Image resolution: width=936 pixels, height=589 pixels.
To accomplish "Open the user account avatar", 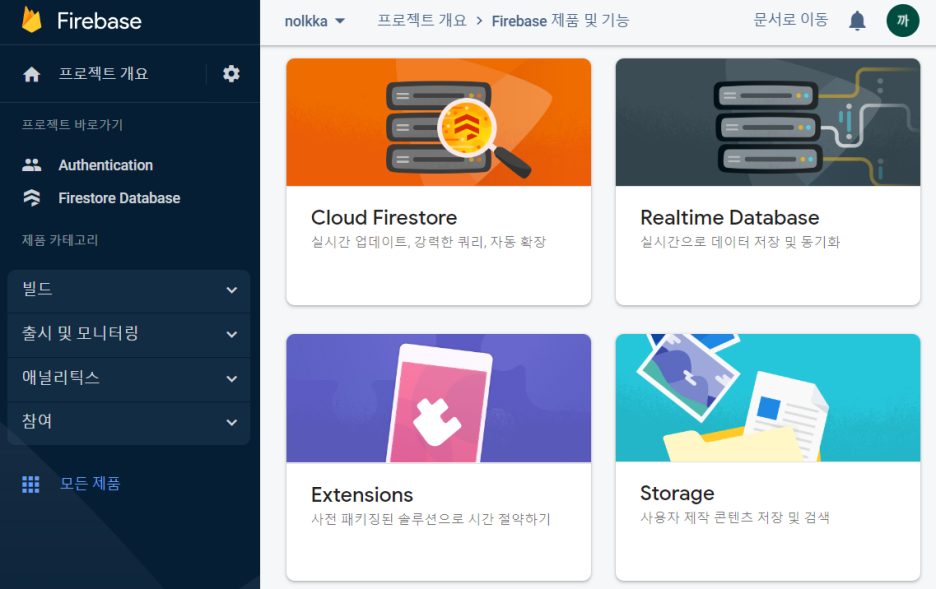I will tap(903, 20).
